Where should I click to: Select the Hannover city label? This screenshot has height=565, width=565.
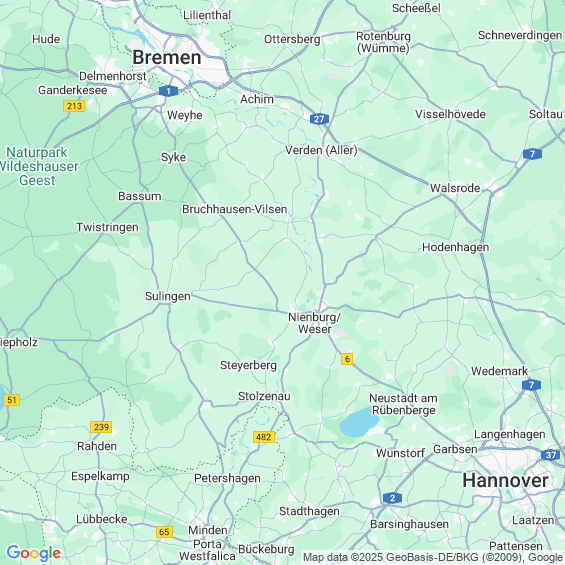click(x=505, y=481)
